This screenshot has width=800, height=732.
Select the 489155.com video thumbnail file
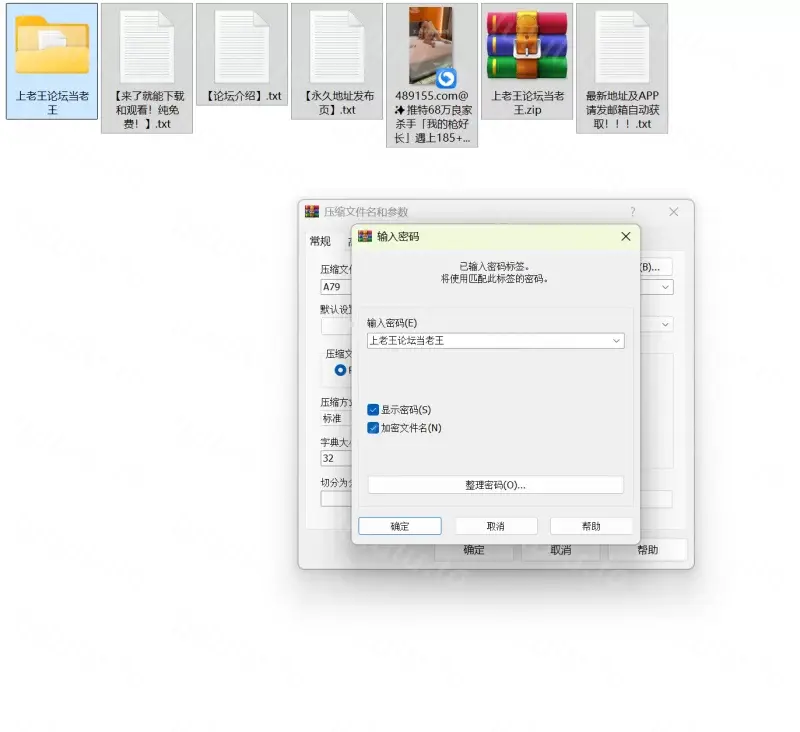[x=431, y=46]
